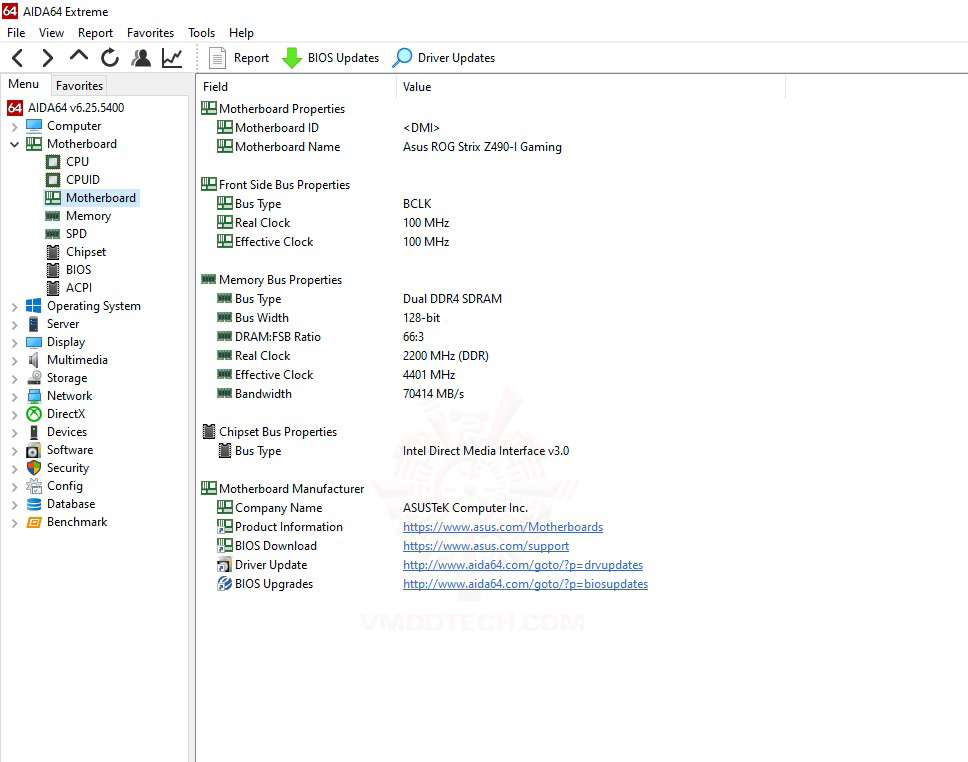Image resolution: width=968 pixels, height=762 pixels.
Task: Open the File menu
Action: pyautogui.click(x=16, y=33)
